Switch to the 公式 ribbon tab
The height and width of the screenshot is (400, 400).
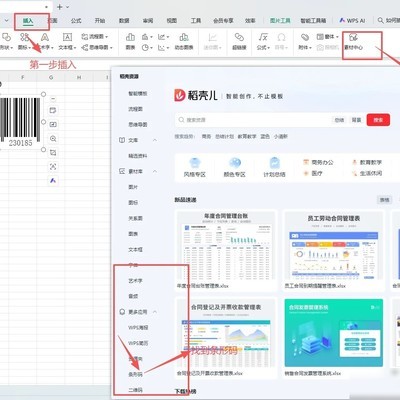[x=76, y=21]
